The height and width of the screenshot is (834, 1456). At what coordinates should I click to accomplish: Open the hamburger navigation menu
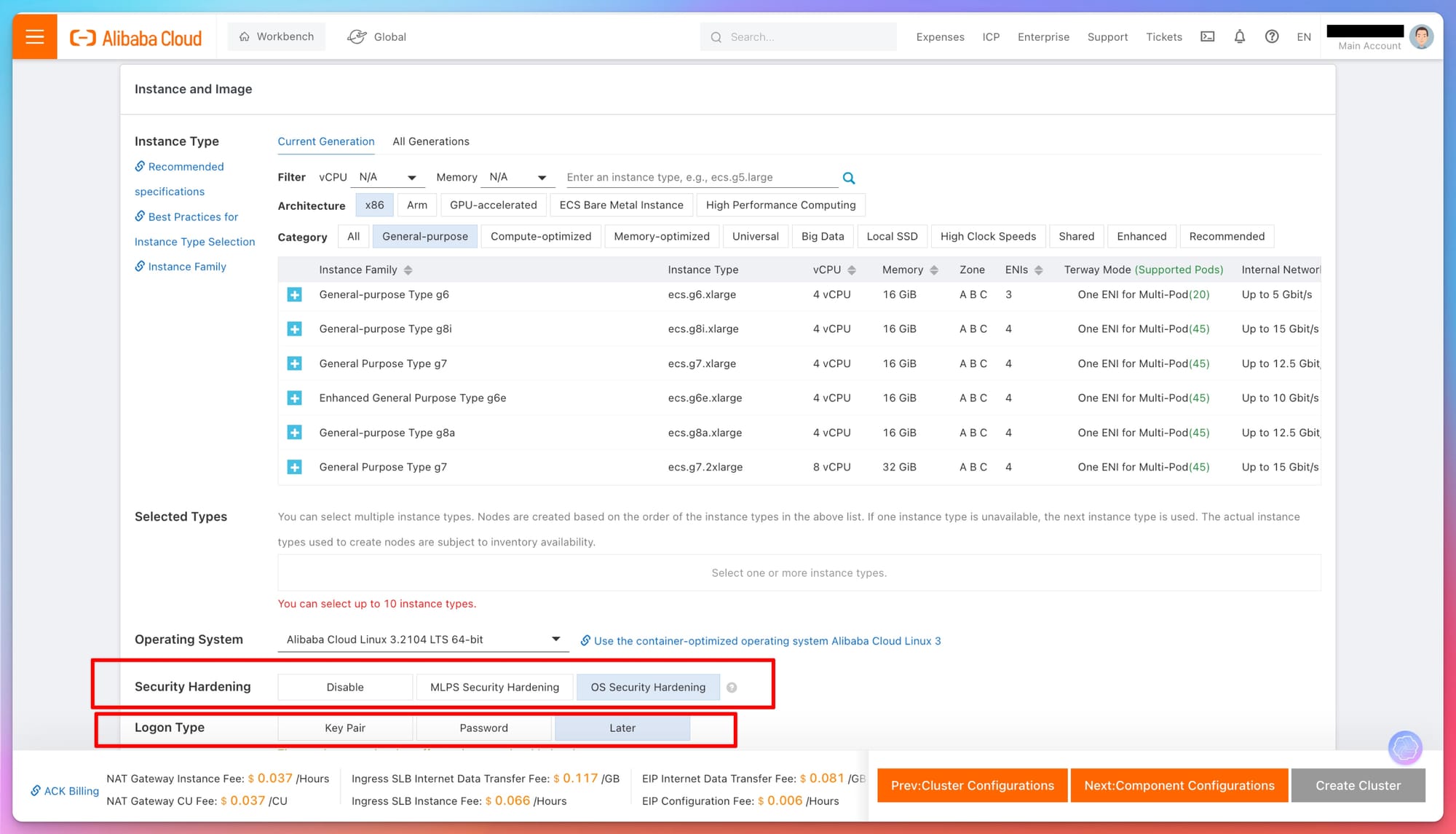(x=33, y=36)
